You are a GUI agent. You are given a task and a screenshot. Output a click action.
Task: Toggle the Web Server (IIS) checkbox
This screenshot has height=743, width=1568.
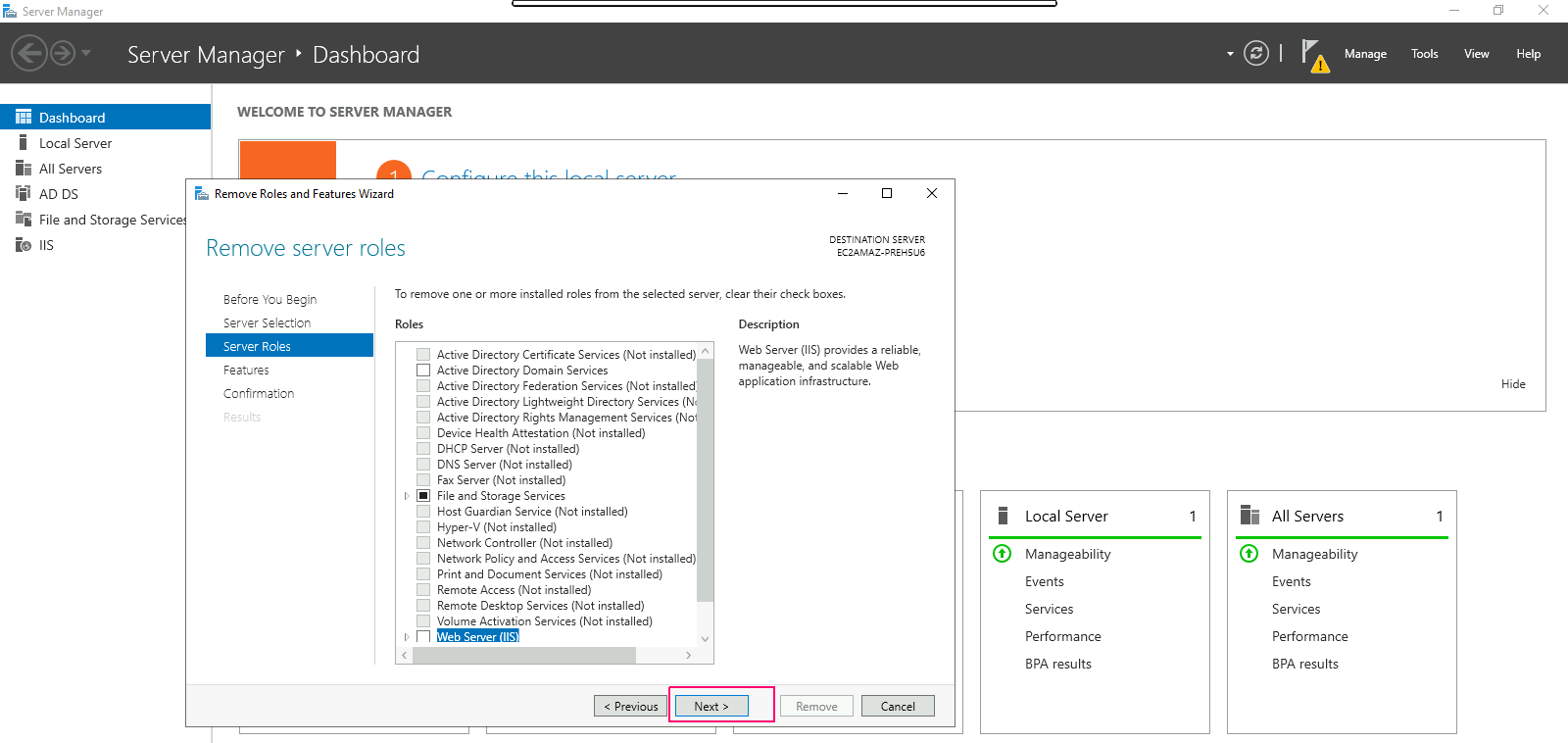pos(423,637)
